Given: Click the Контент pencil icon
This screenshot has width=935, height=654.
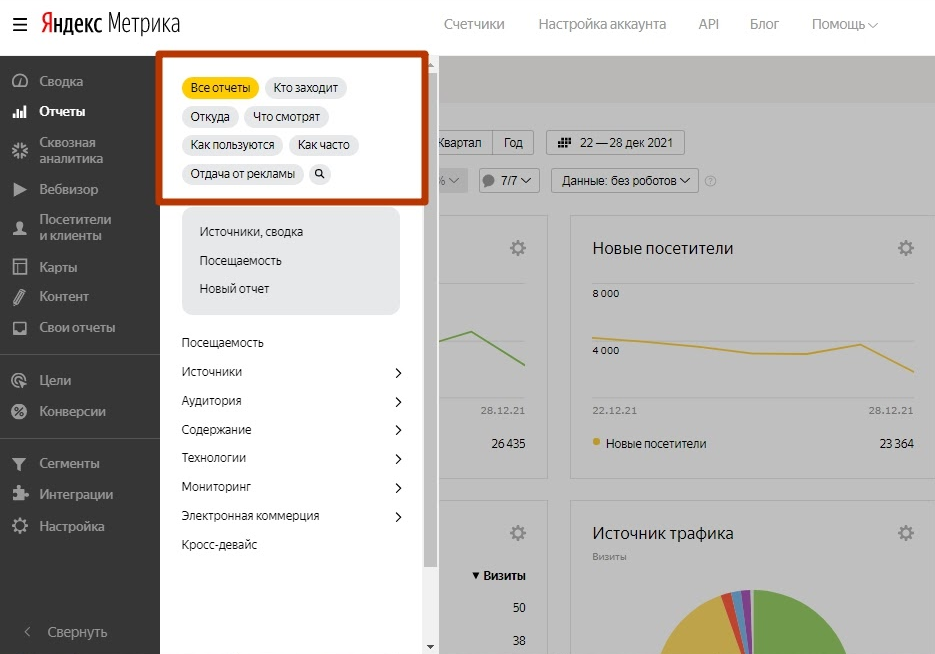Looking at the screenshot, I should click(20, 297).
